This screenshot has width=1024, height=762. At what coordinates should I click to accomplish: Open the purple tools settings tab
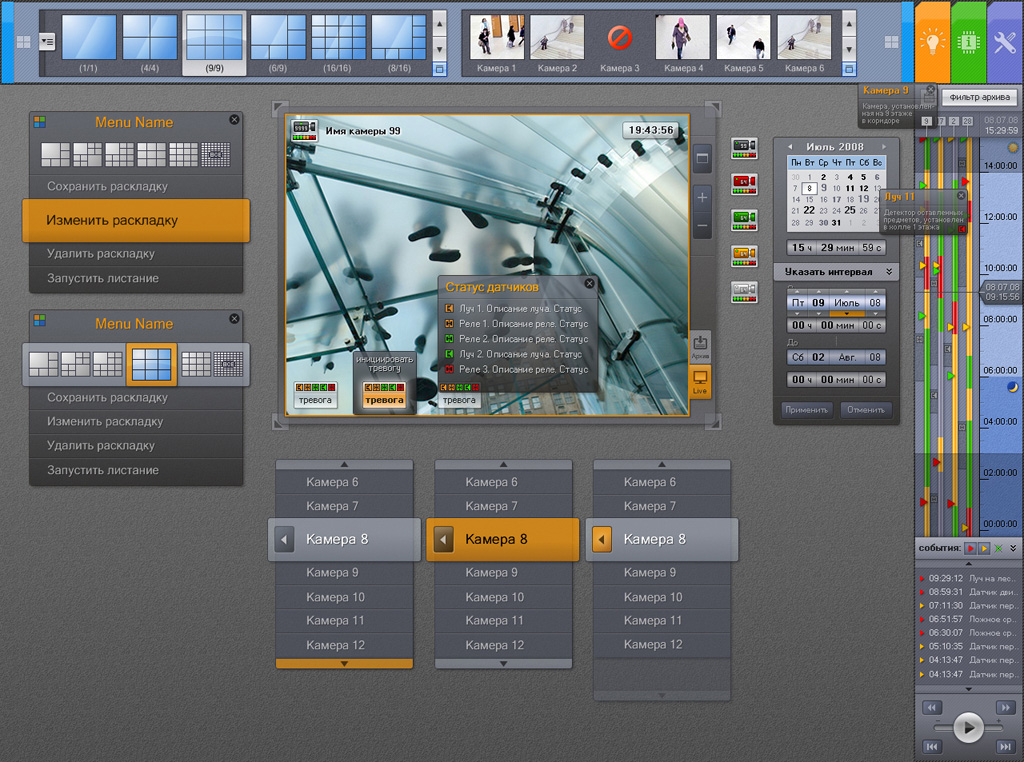coord(1005,42)
